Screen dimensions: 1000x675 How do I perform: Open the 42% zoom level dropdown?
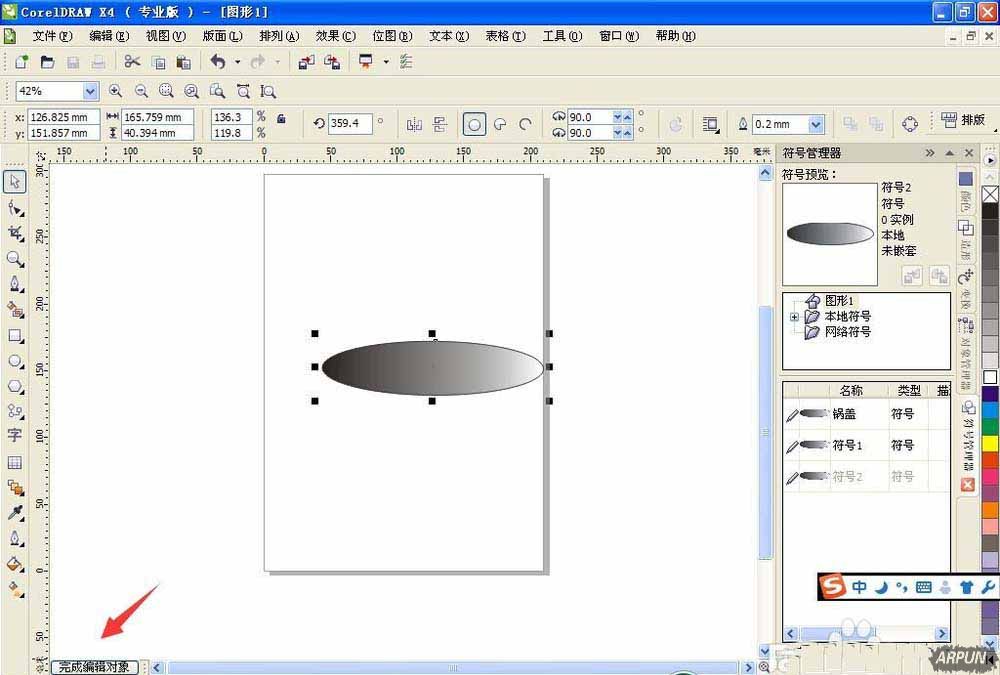90,91
